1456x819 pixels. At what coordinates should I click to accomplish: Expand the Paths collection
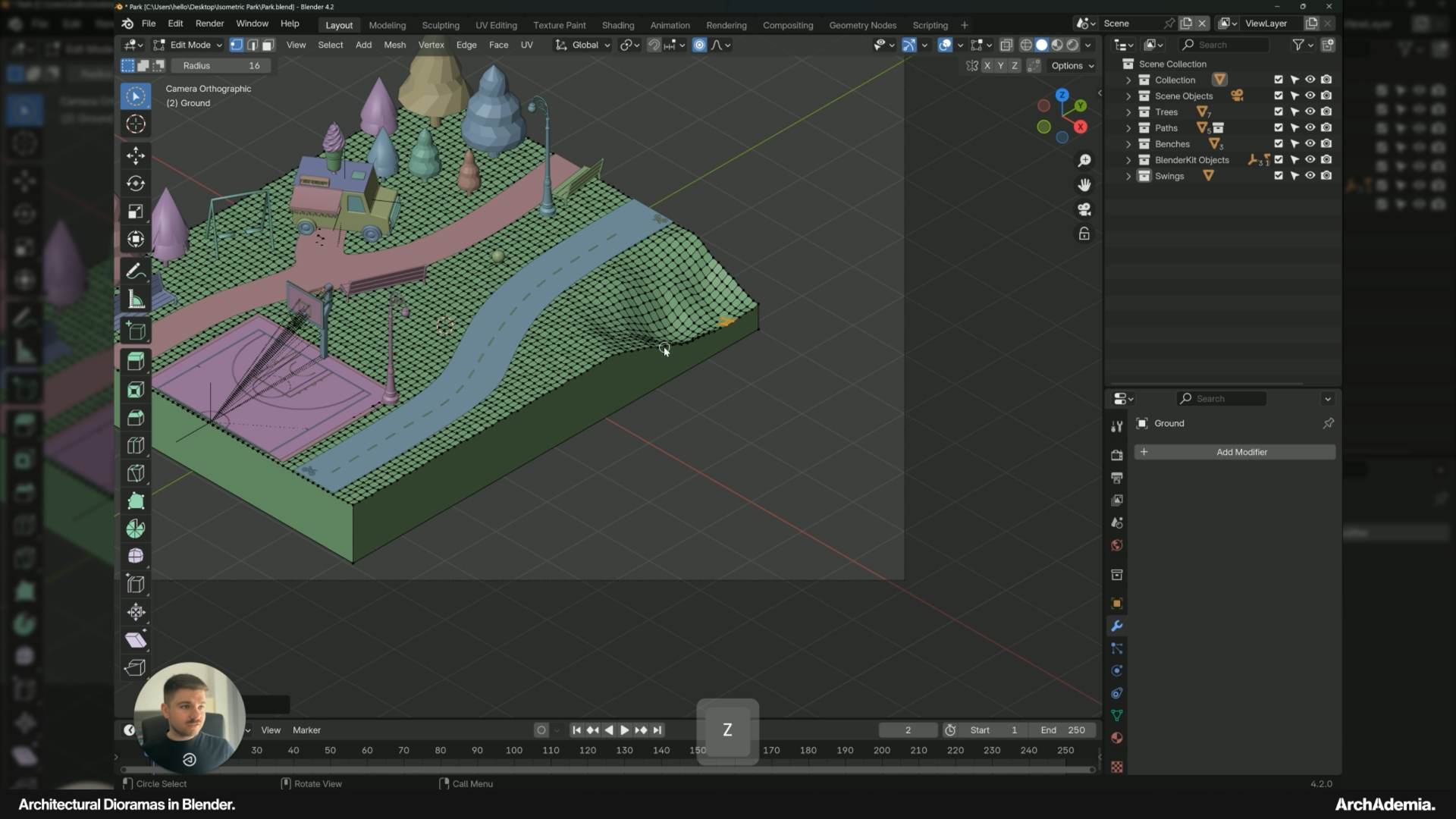point(1128,127)
